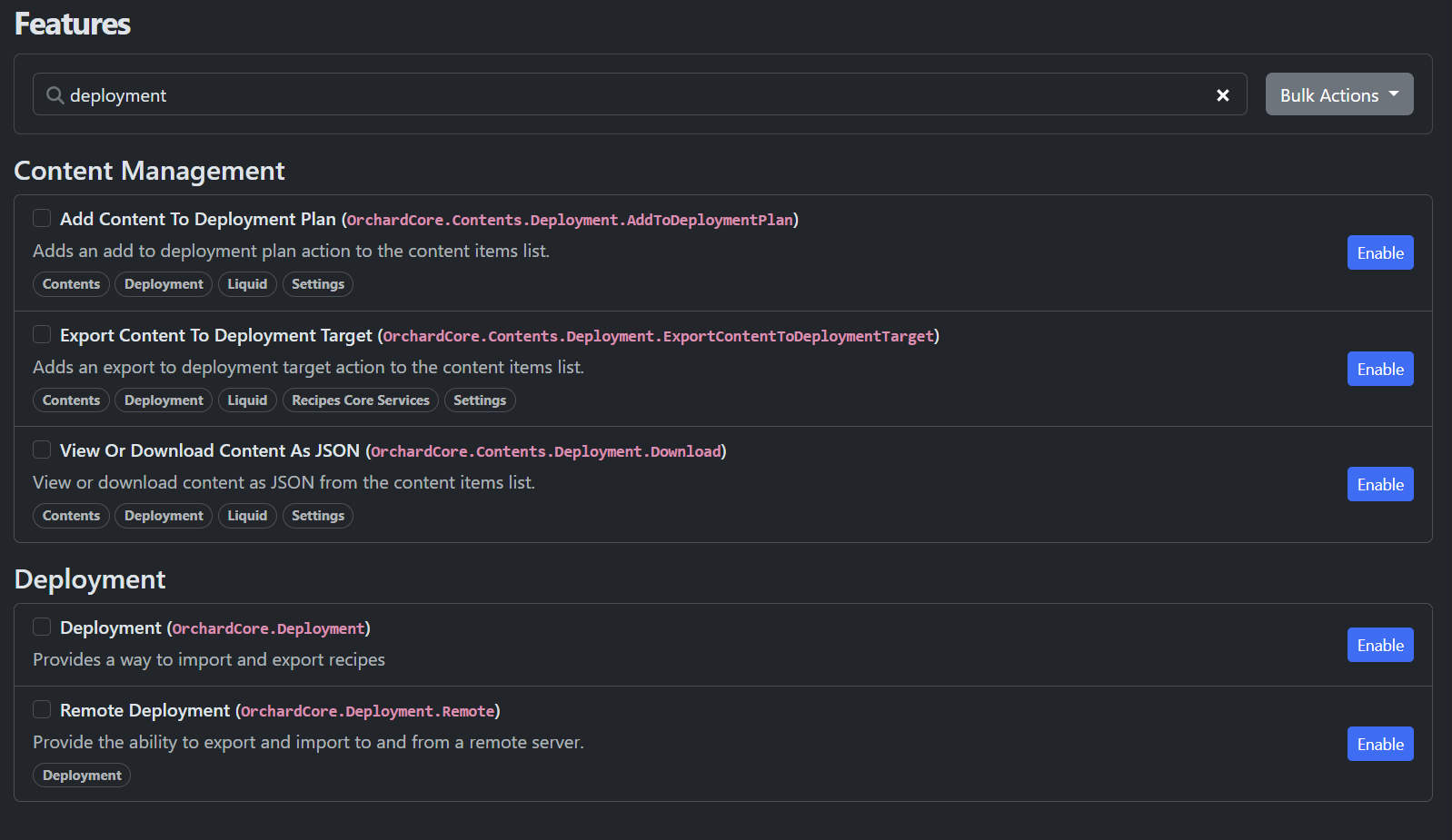Click Settings tag under View Or Download Content As JSON
The image size is (1452, 840).
click(x=318, y=516)
